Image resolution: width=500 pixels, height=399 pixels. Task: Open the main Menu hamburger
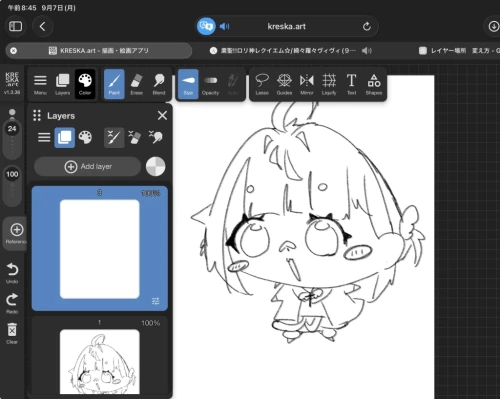click(40, 84)
